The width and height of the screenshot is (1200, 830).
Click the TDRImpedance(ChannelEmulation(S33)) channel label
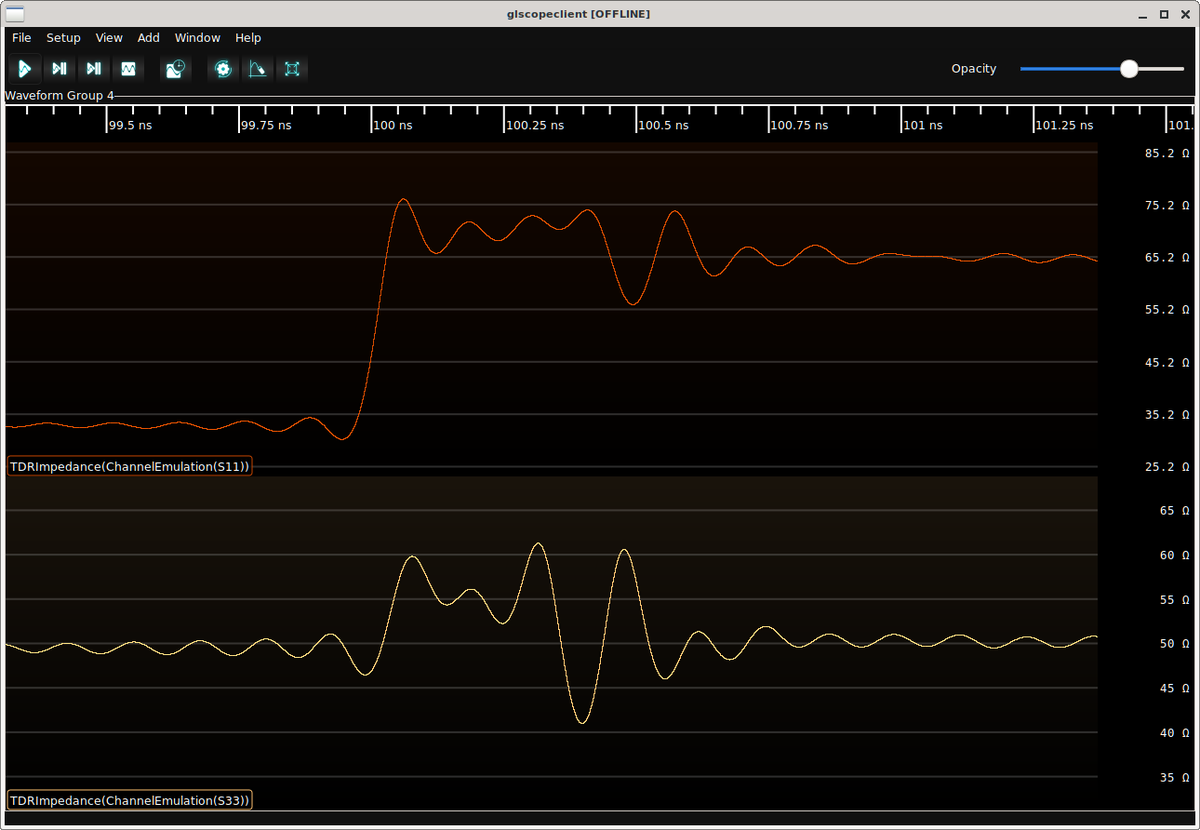point(129,800)
